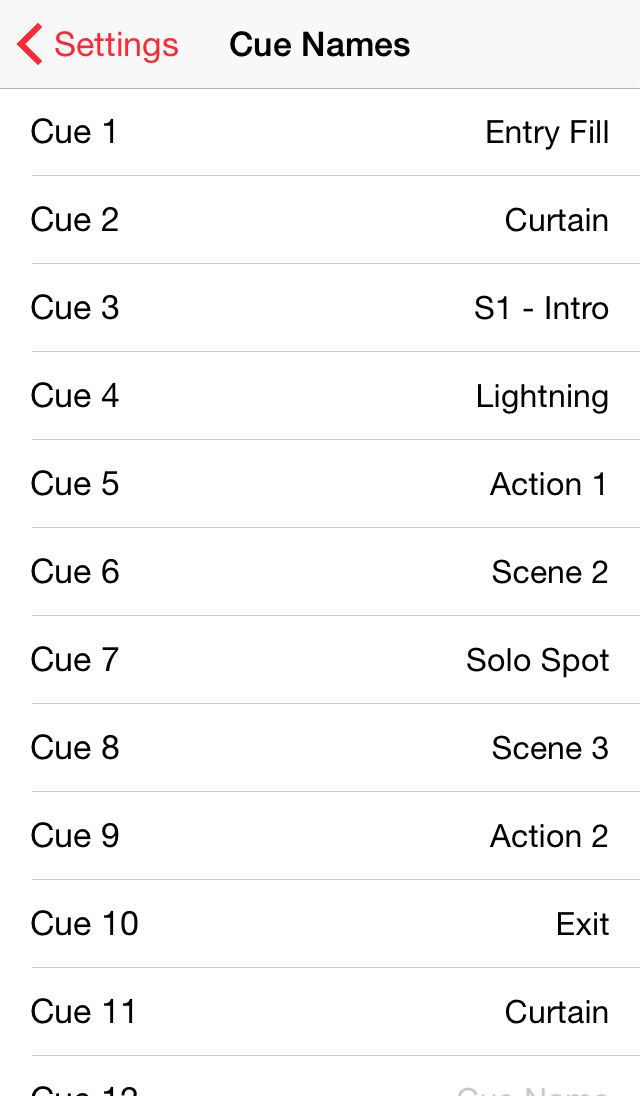The height and width of the screenshot is (1096, 640).
Task: Tap the Cue 4 row label
Action: 75,396
